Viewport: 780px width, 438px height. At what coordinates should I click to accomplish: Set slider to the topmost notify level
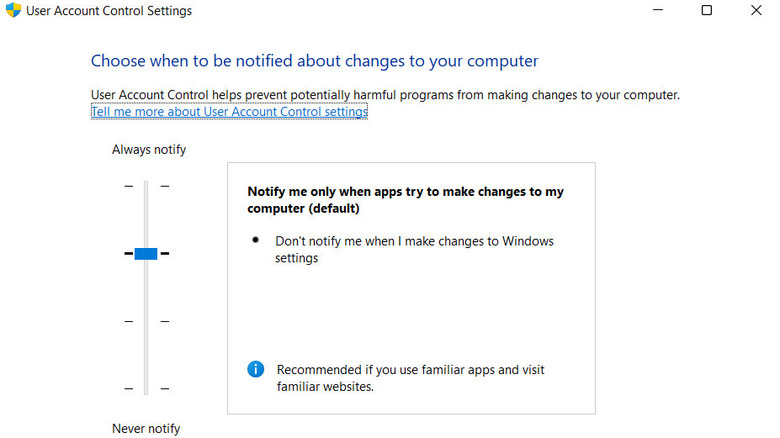click(146, 186)
